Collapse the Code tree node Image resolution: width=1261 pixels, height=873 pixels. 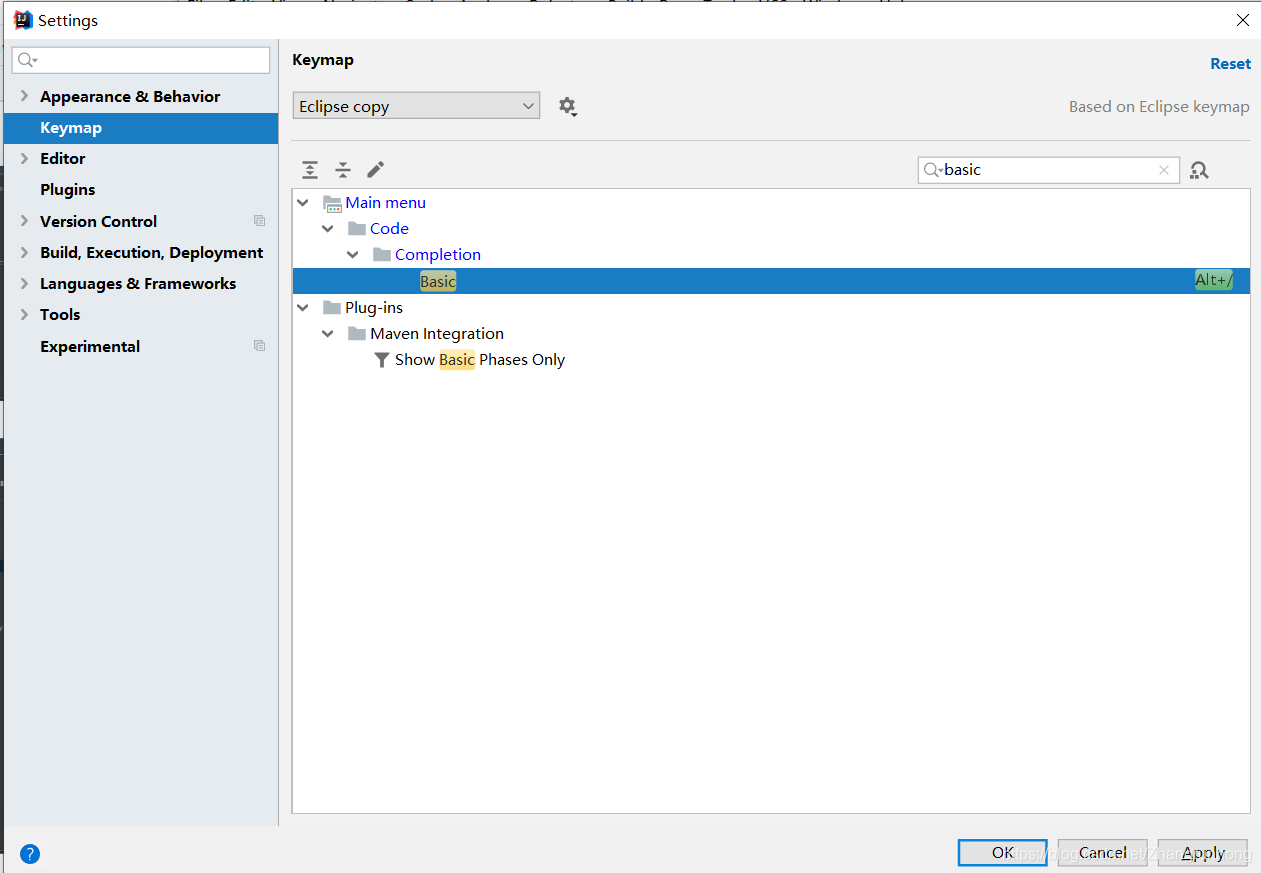click(x=328, y=229)
